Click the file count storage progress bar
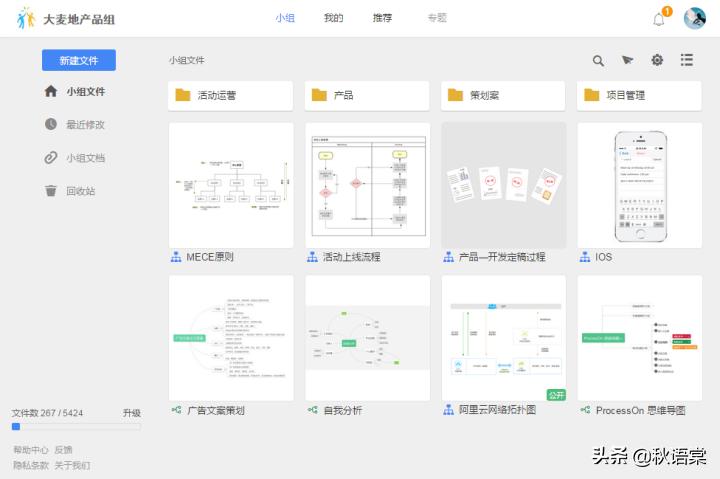This screenshot has width=720, height=479. click(x=76, y=427)
